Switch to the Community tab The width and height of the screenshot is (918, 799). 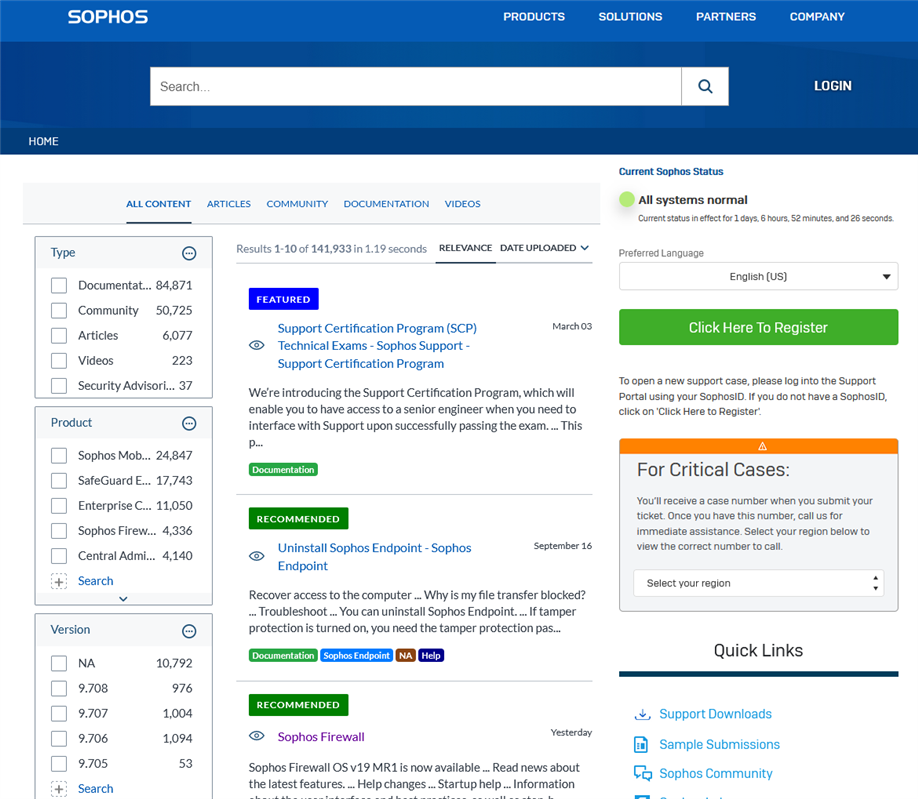tap(297, 204)
